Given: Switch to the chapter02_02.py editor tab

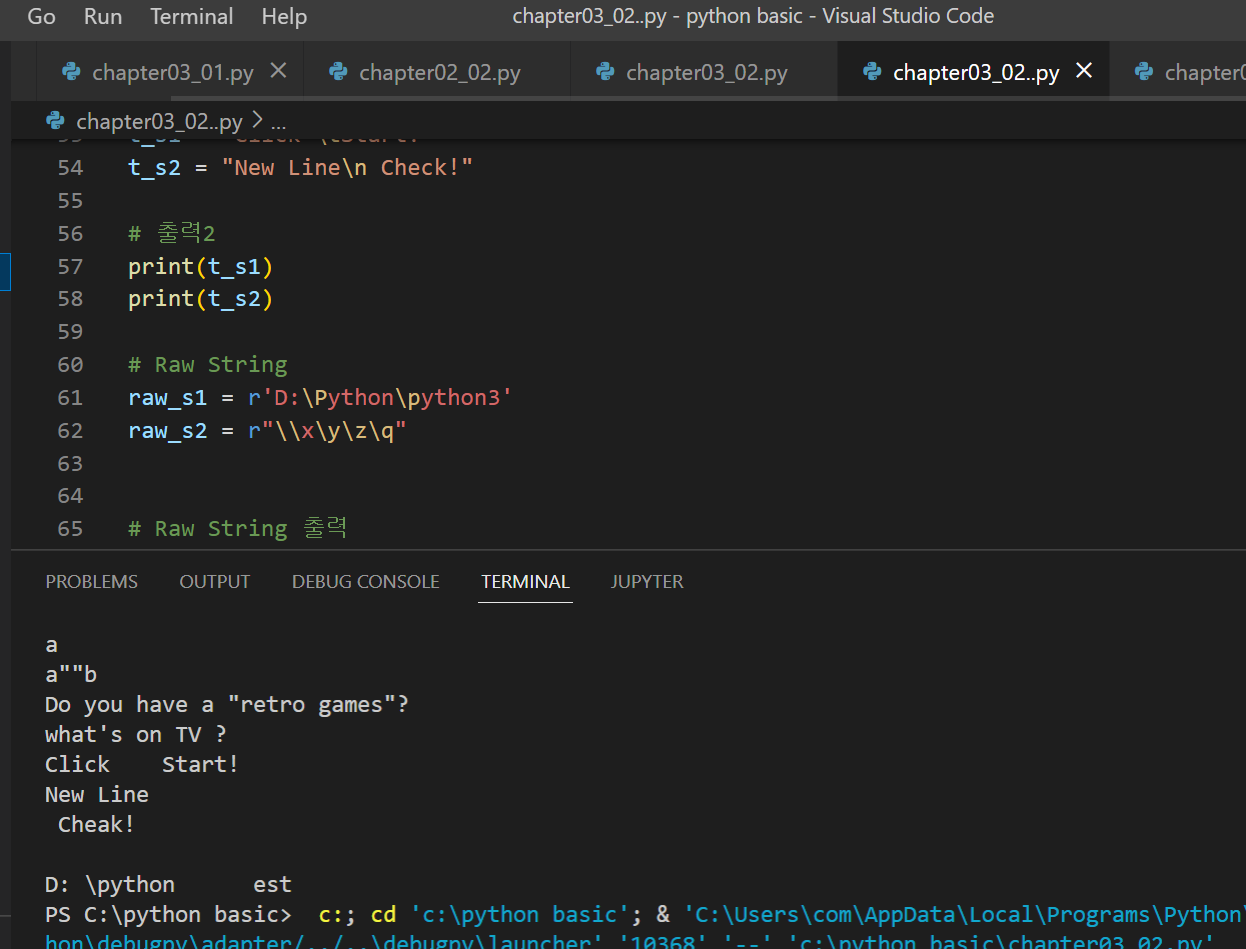Looking at the screenshot, I should coord(439,72).
